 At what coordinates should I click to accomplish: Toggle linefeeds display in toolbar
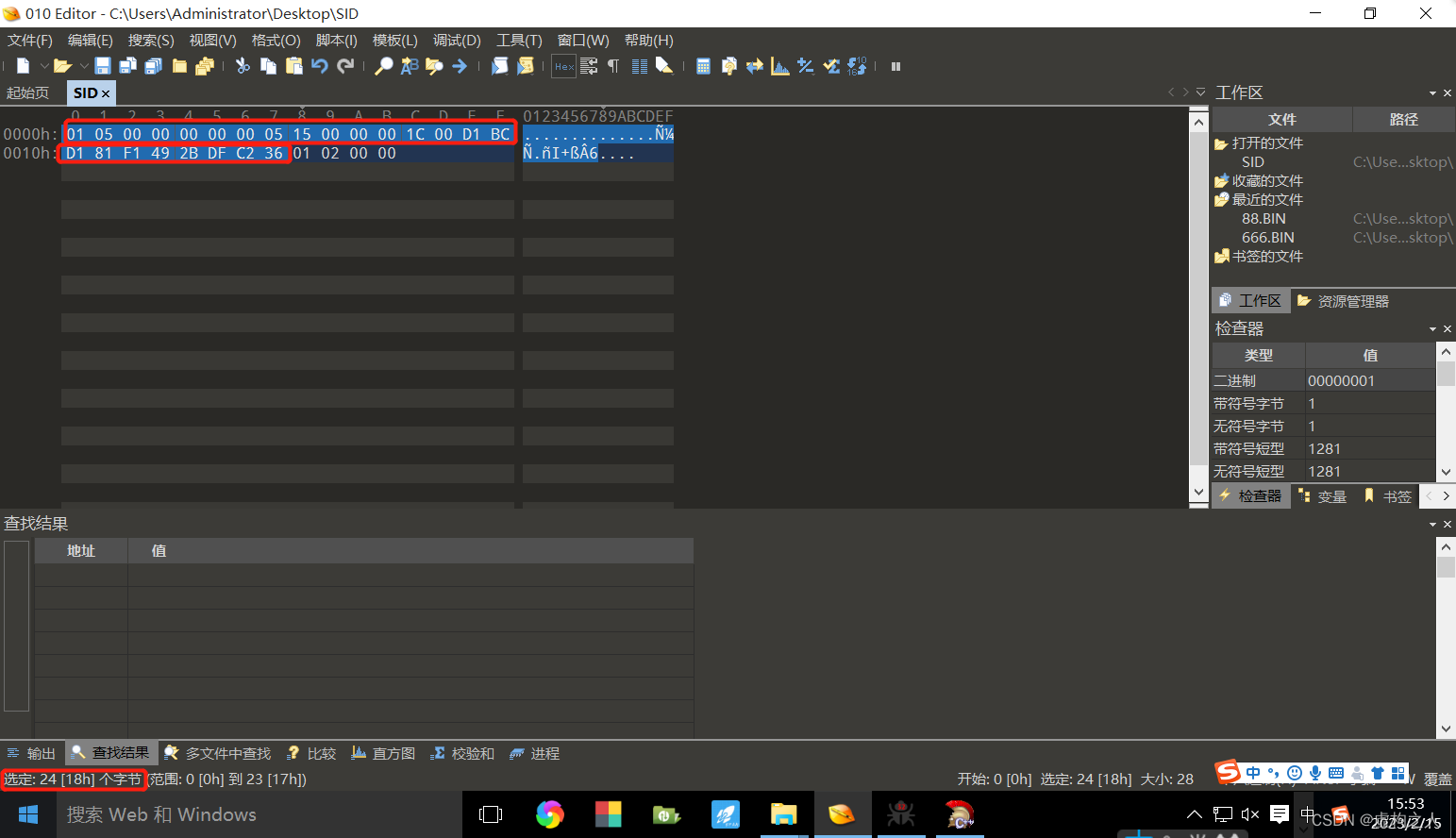(589, 66)
